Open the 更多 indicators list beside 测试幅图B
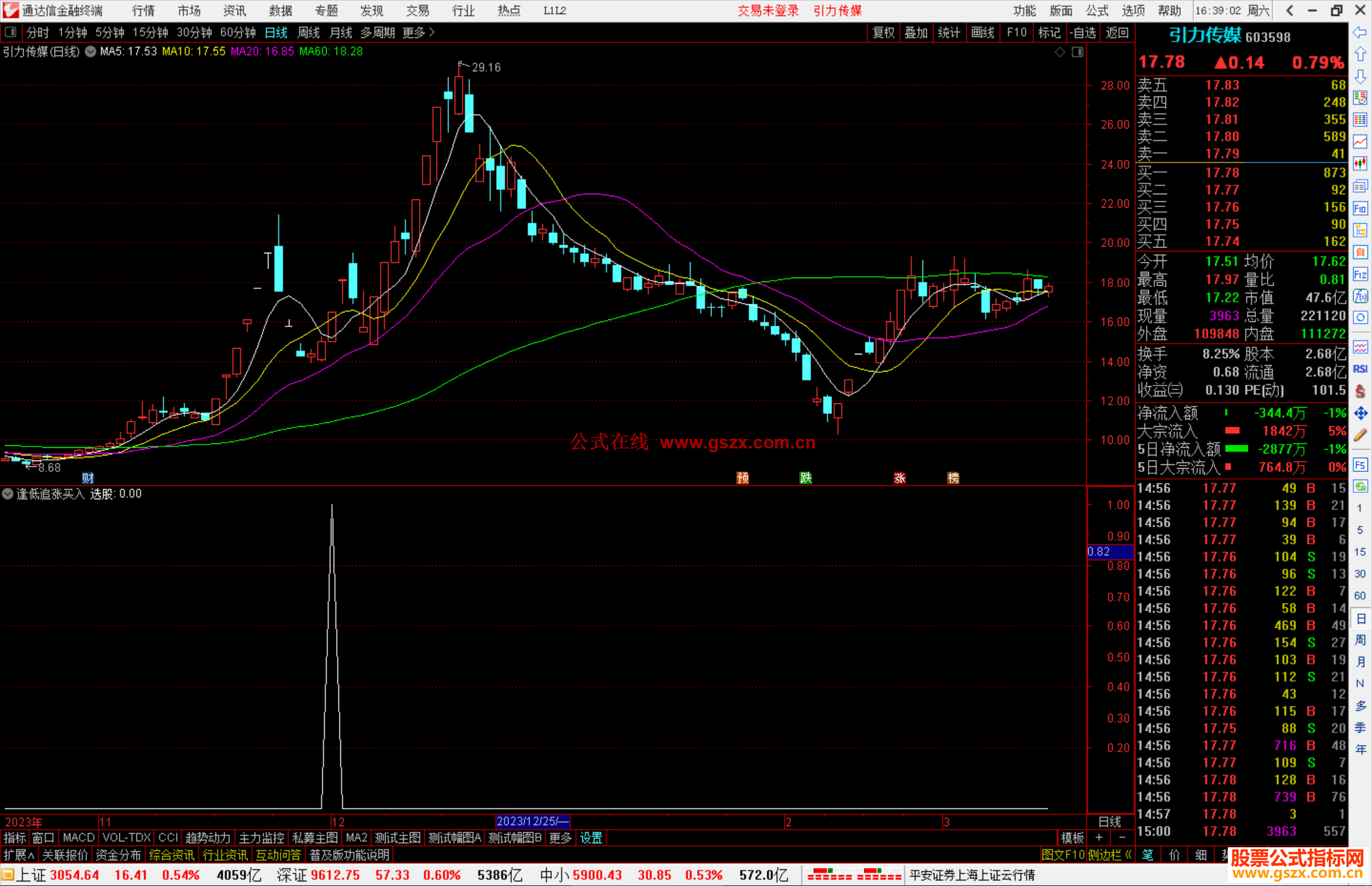This screenshot has height=886, width=1372. (560, 838)
